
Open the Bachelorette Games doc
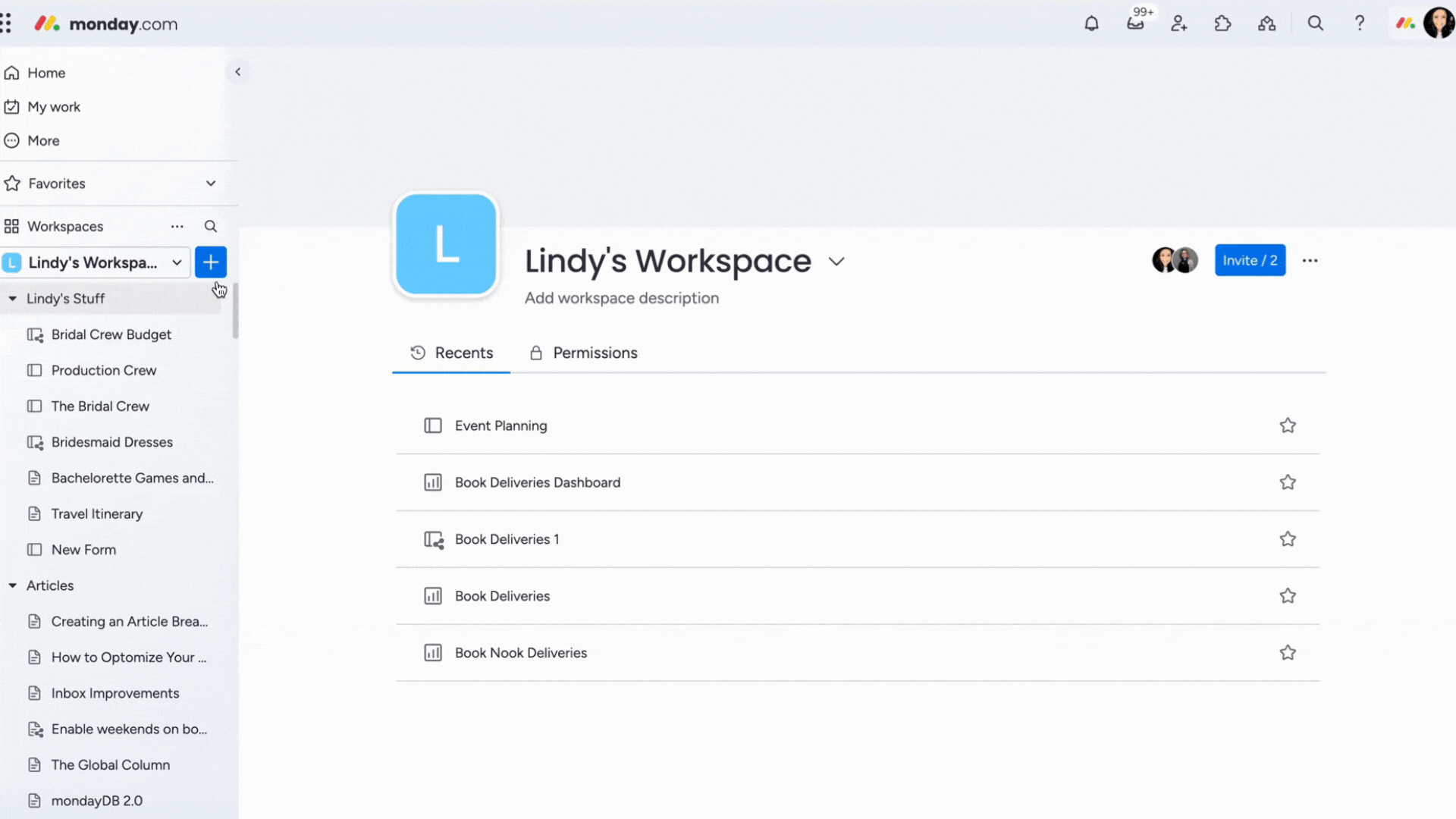133,478
